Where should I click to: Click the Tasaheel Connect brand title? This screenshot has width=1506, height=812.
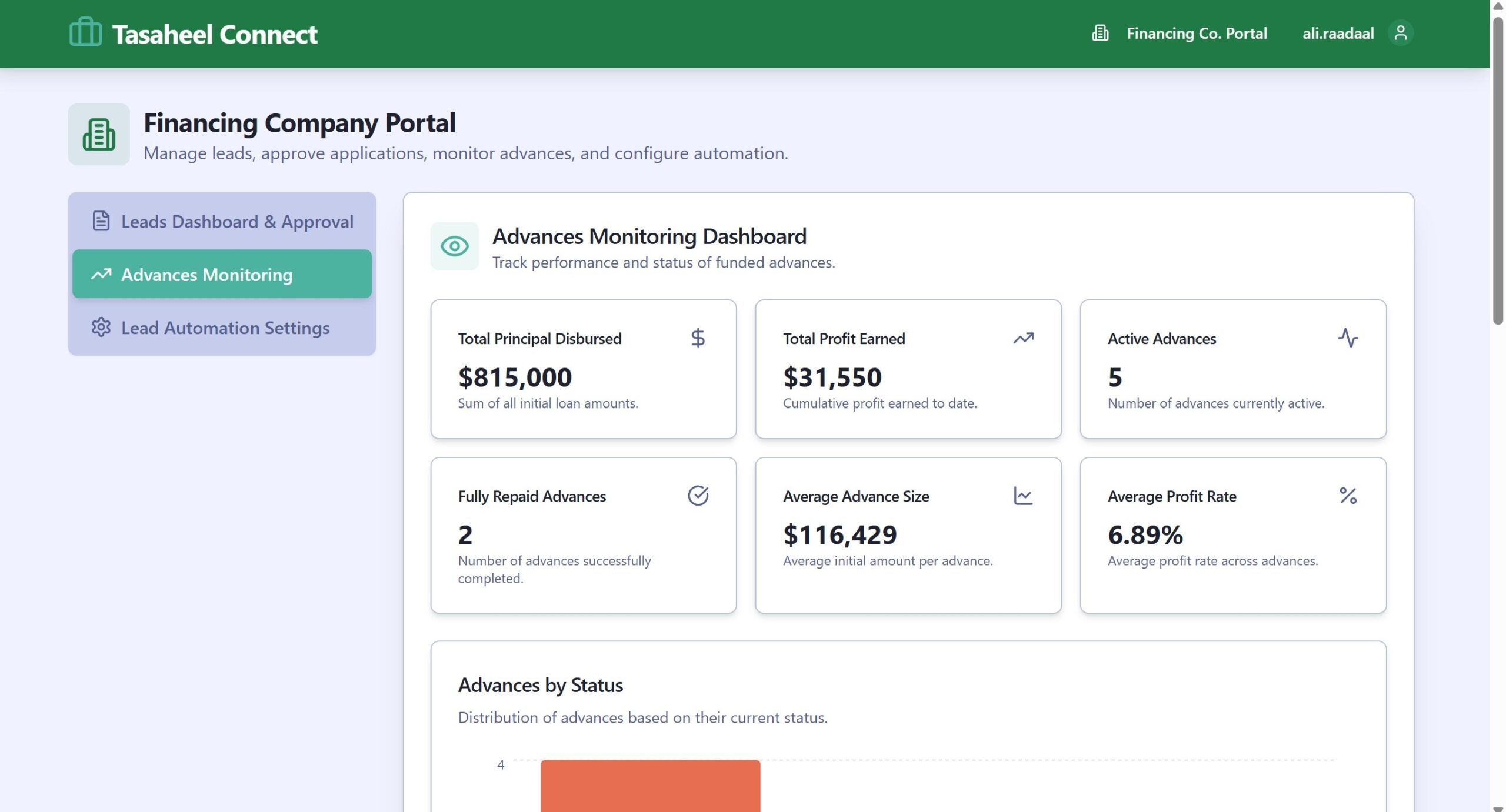[215, 34]
